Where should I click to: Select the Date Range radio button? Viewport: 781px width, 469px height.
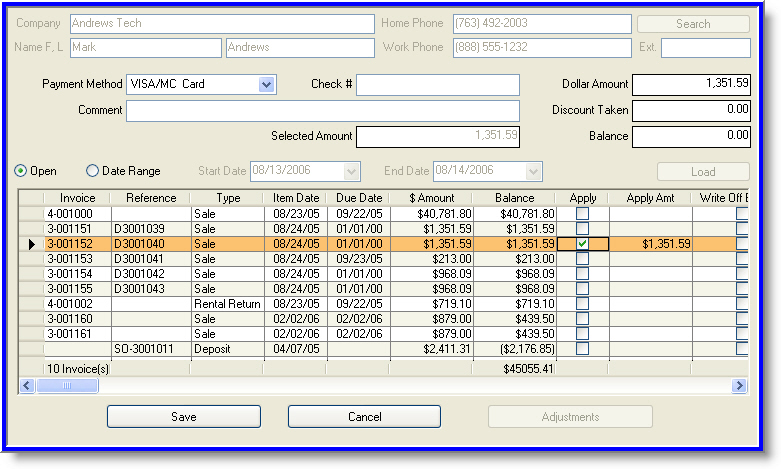tap(92, 171)
